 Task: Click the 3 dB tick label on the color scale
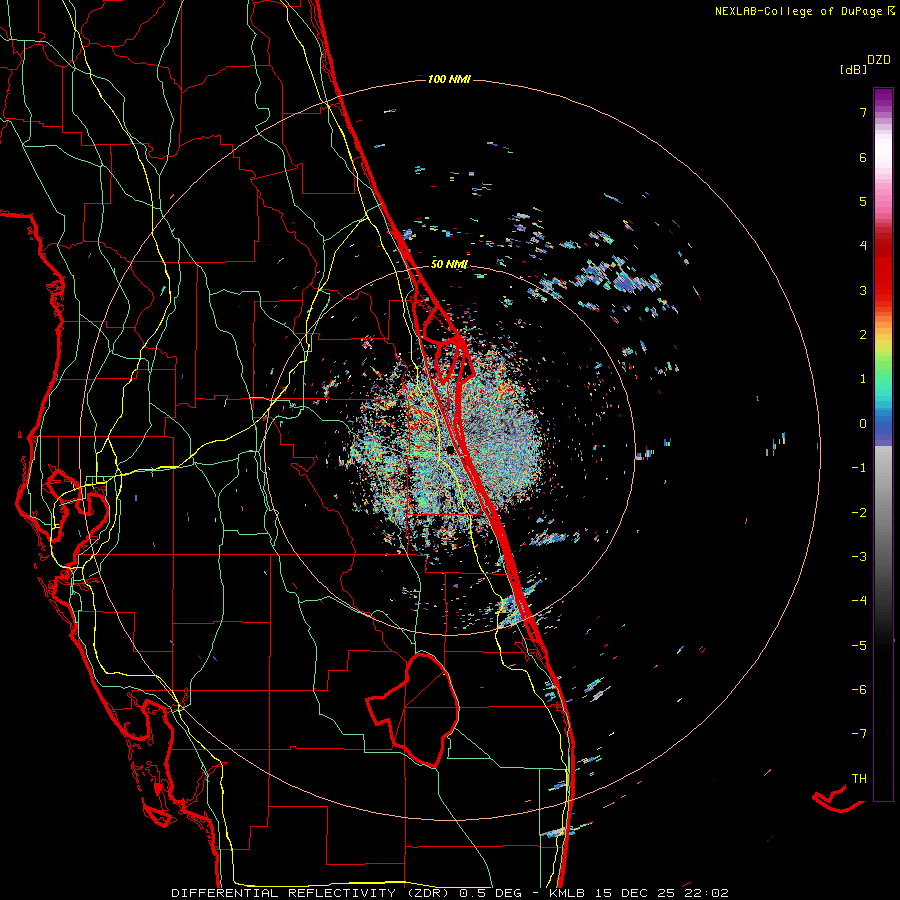[863, 290]
